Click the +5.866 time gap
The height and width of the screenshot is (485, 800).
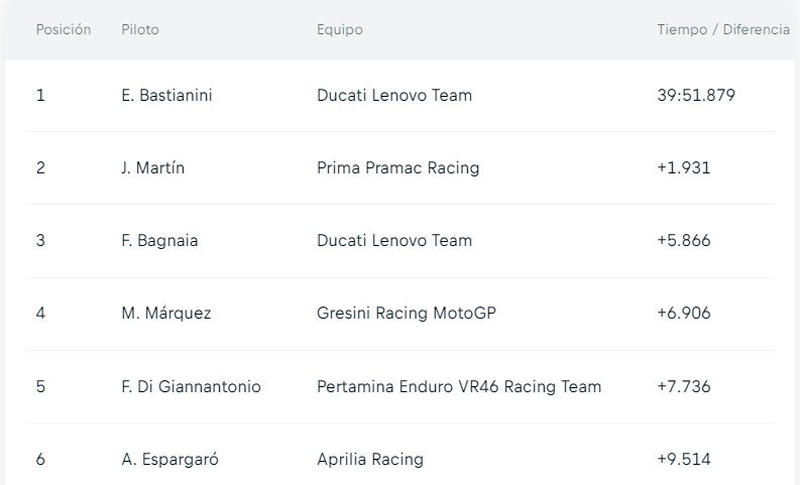tap(684, 241)
